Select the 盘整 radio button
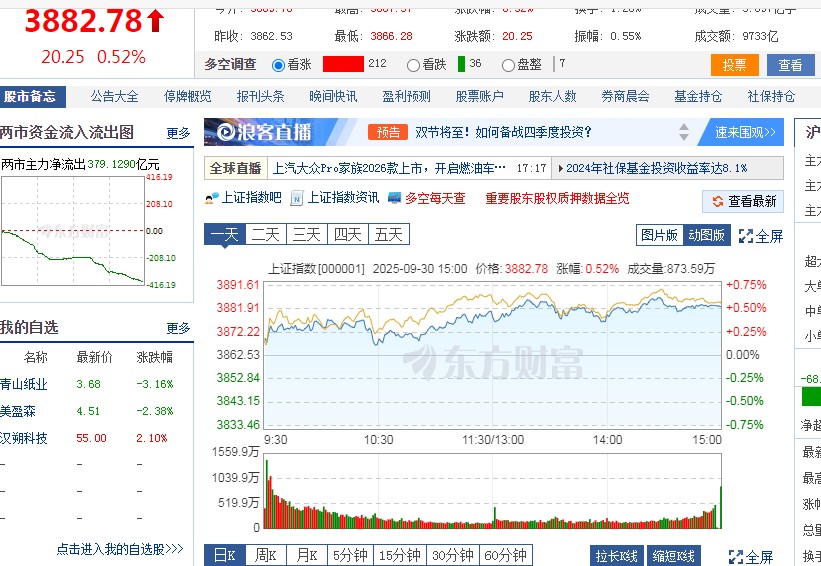This screenshot has height=566, width=821. (x=508, y=65)
